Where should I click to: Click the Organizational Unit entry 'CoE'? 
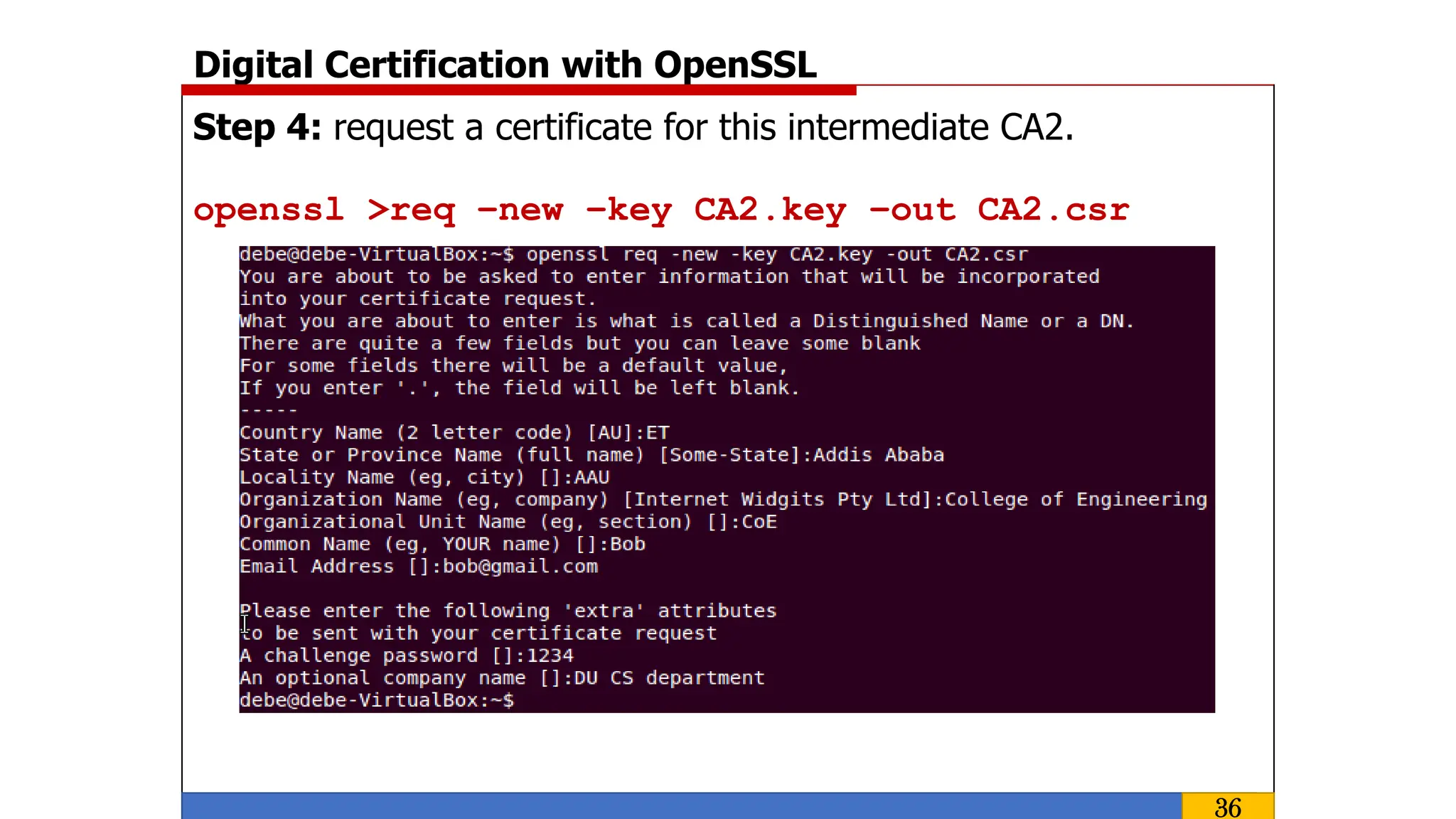pos(759,522)
